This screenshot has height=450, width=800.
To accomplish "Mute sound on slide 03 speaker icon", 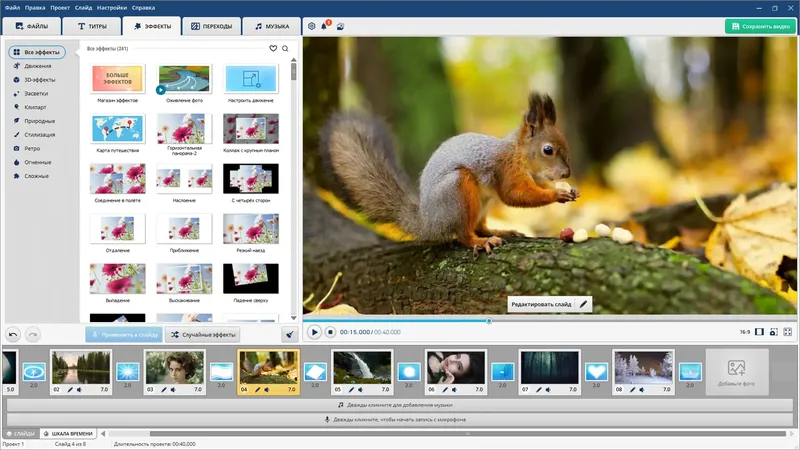I will tap(175, 389).
